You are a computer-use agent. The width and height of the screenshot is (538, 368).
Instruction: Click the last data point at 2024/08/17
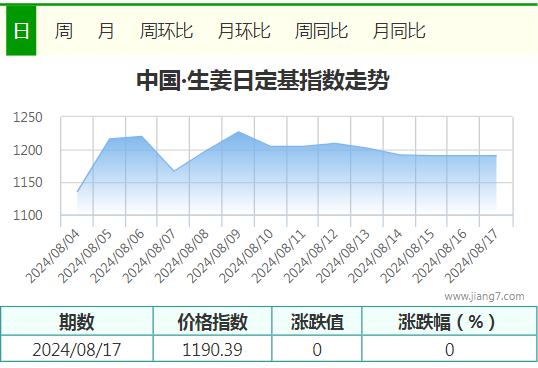[x=496, y=156]
